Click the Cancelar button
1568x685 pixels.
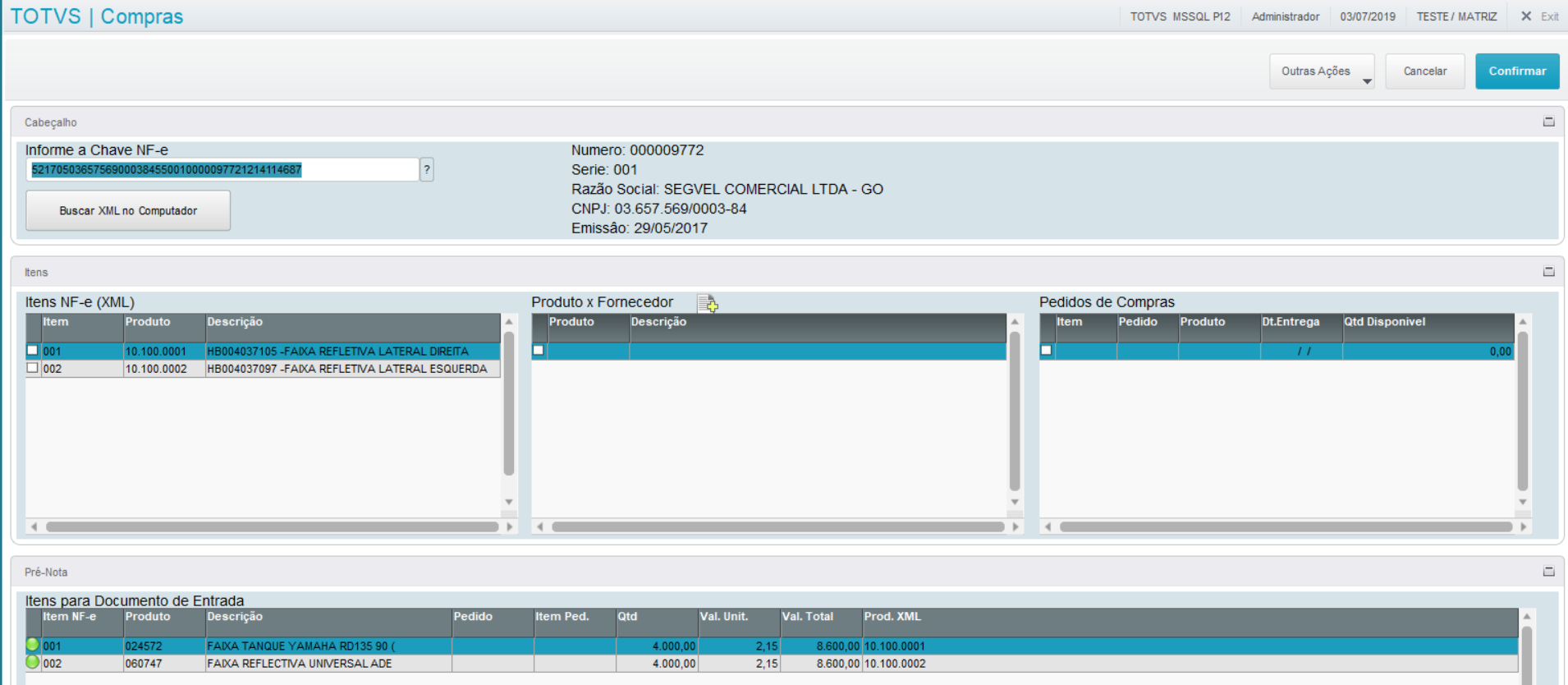(1425, 71)
